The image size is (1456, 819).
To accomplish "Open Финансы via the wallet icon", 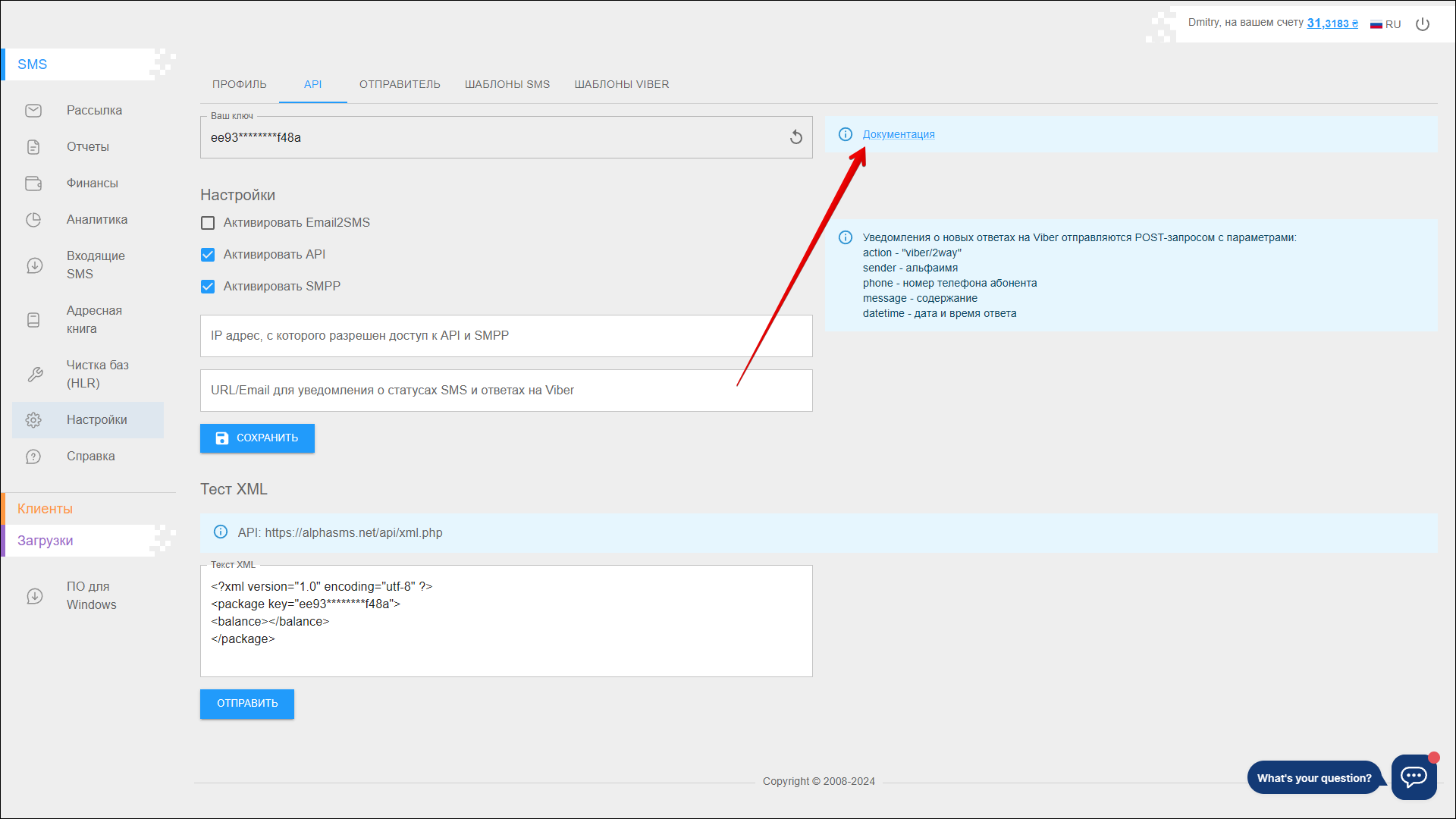I will 33,184.
